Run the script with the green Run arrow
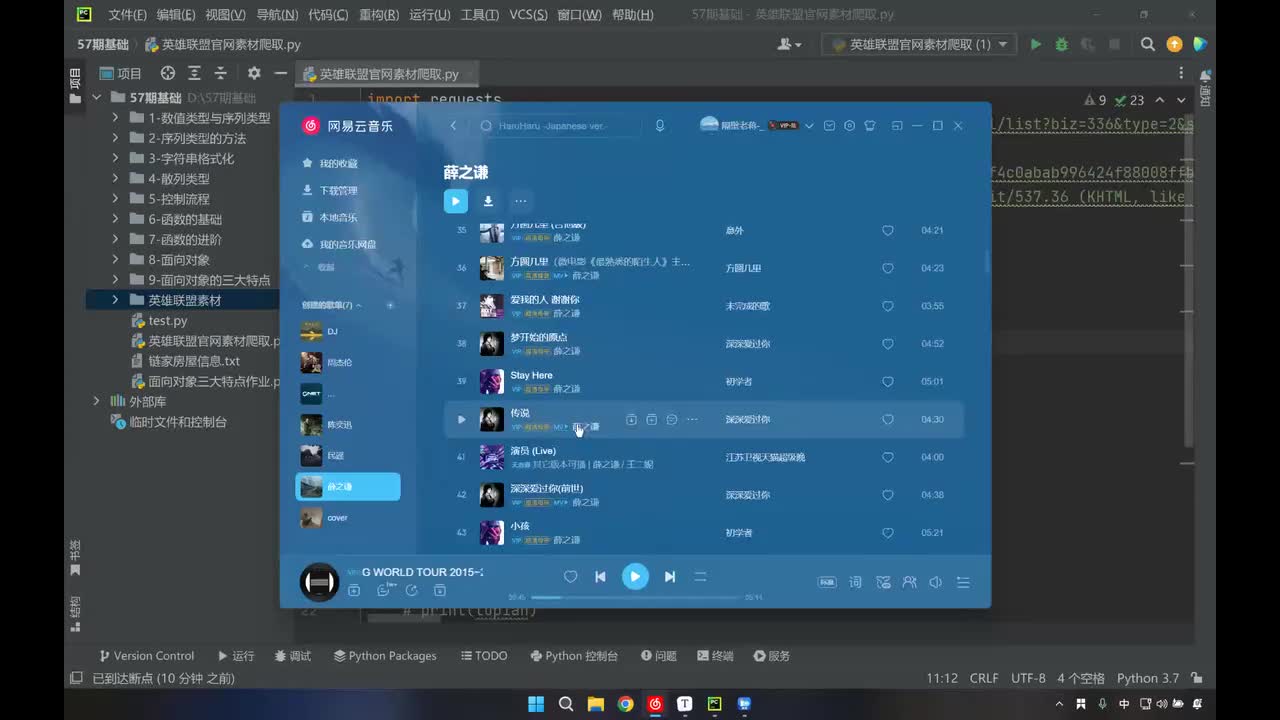 (x=1036, y=44)
